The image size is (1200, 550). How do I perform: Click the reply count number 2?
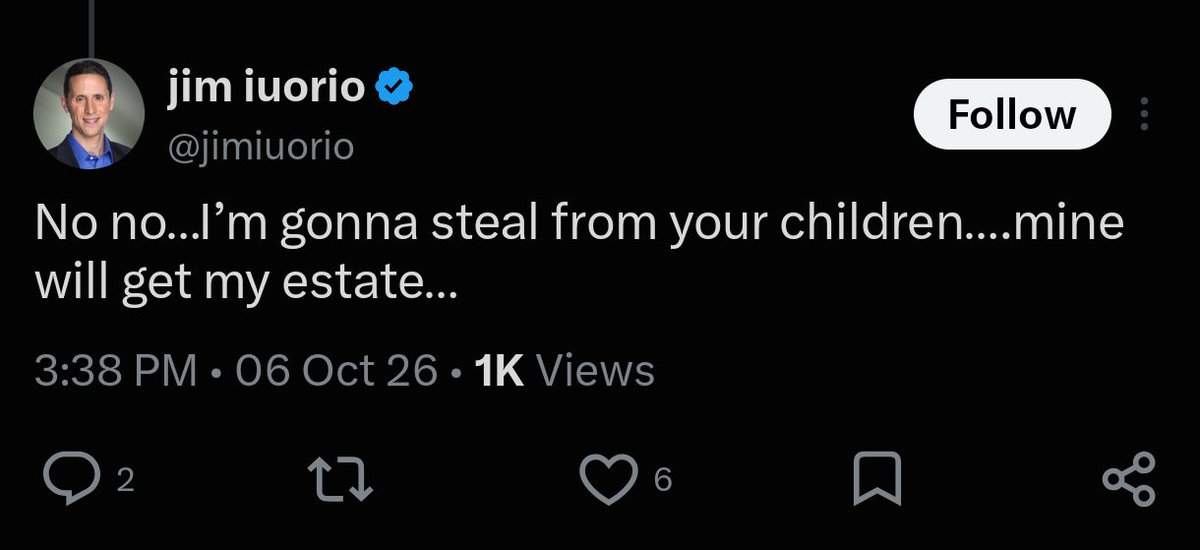[125, 482]
